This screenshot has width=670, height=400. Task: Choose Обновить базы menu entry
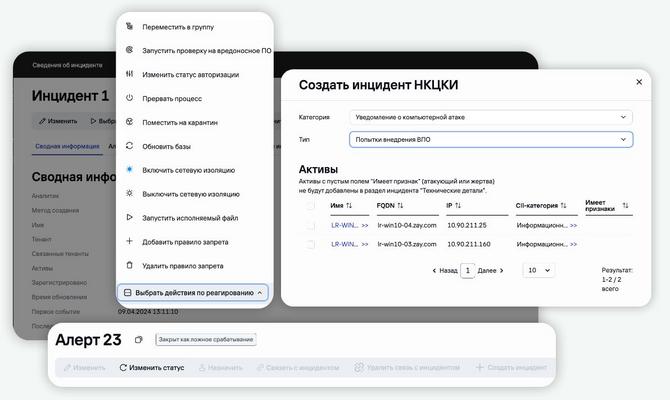point(166,146)
